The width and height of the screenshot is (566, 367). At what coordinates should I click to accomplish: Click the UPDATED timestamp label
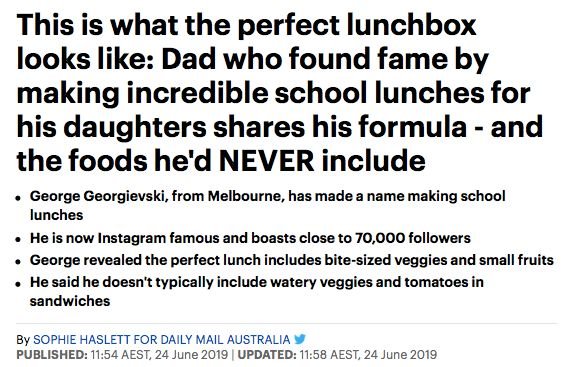click(266, 354)
